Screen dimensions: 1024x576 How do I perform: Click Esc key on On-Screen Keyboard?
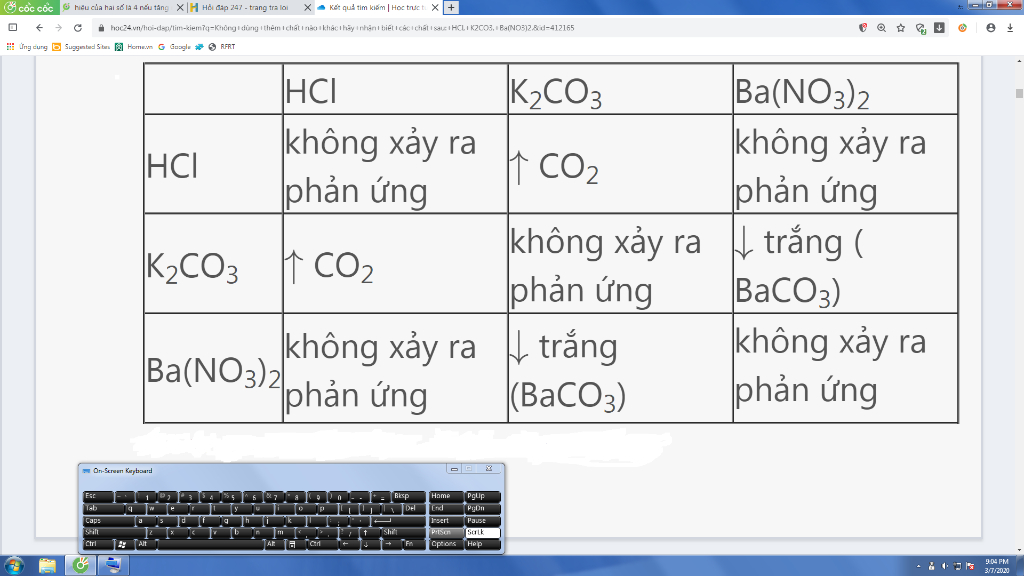point(98,496)
